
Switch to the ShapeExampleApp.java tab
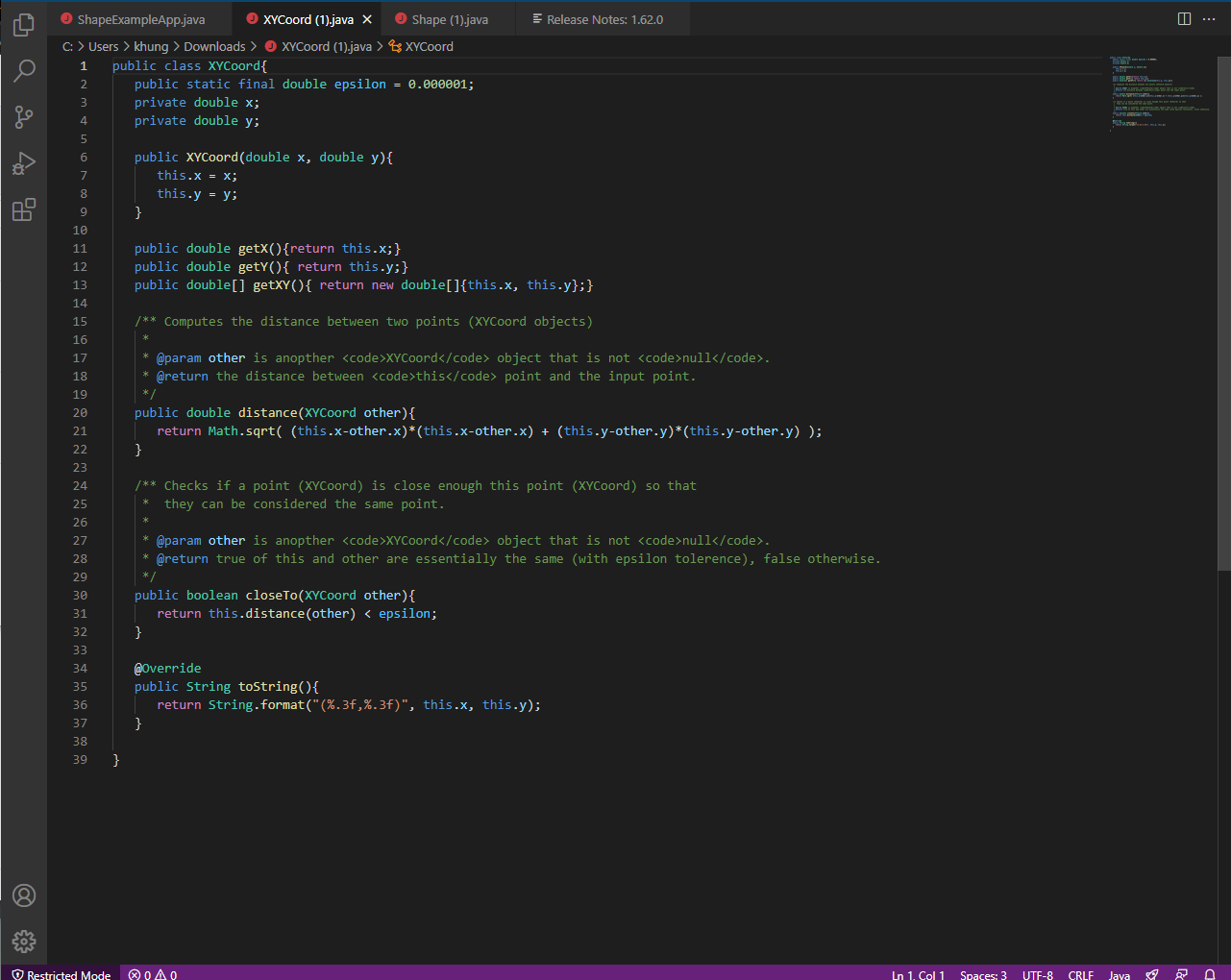pyautogui.click(x=140, y=19)
